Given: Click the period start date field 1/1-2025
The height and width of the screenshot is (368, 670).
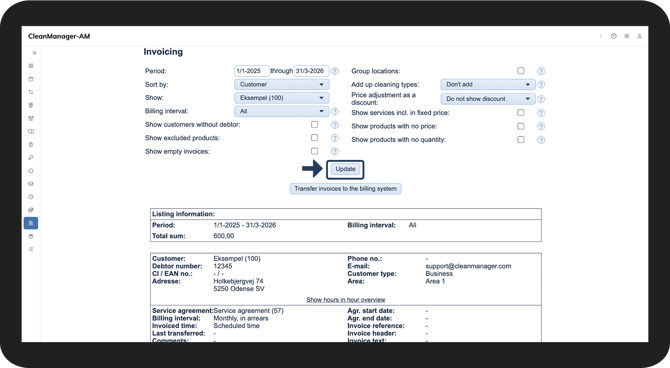Looking at the screenshot, I should click(252, 71).
